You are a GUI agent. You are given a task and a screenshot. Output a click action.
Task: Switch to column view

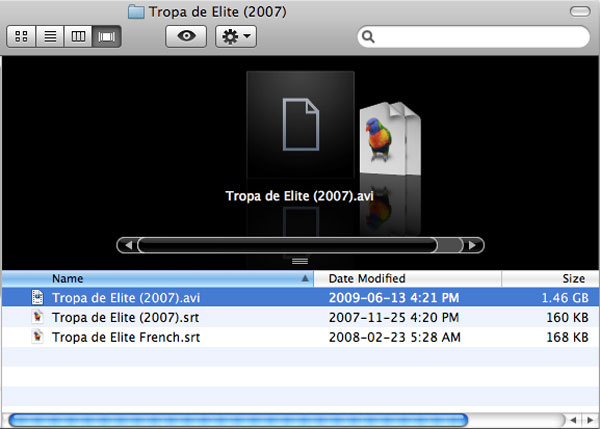pos(78,36)
